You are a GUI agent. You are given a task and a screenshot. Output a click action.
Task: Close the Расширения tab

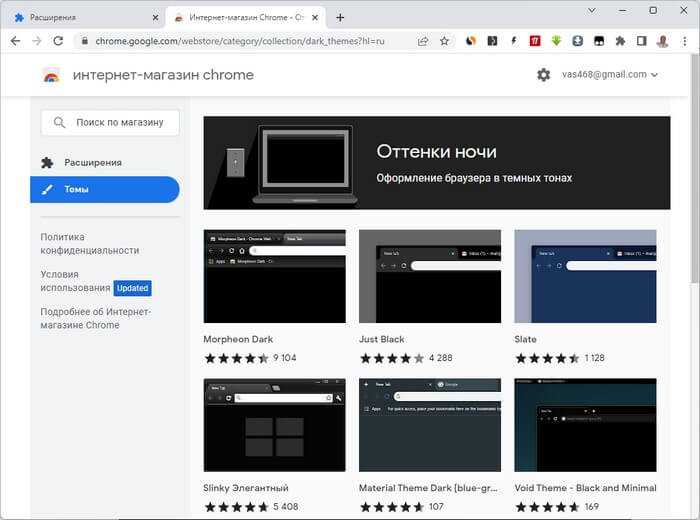(155, 17)
